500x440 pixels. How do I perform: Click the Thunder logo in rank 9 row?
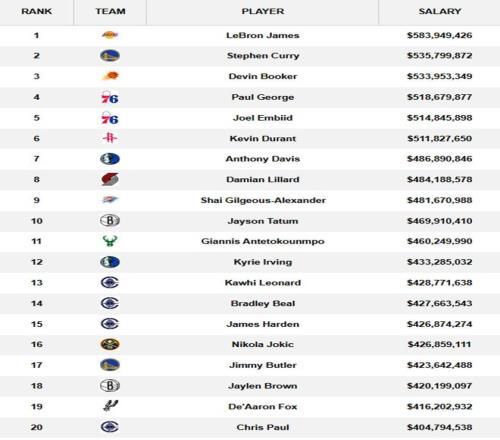(x=110, y=200)
